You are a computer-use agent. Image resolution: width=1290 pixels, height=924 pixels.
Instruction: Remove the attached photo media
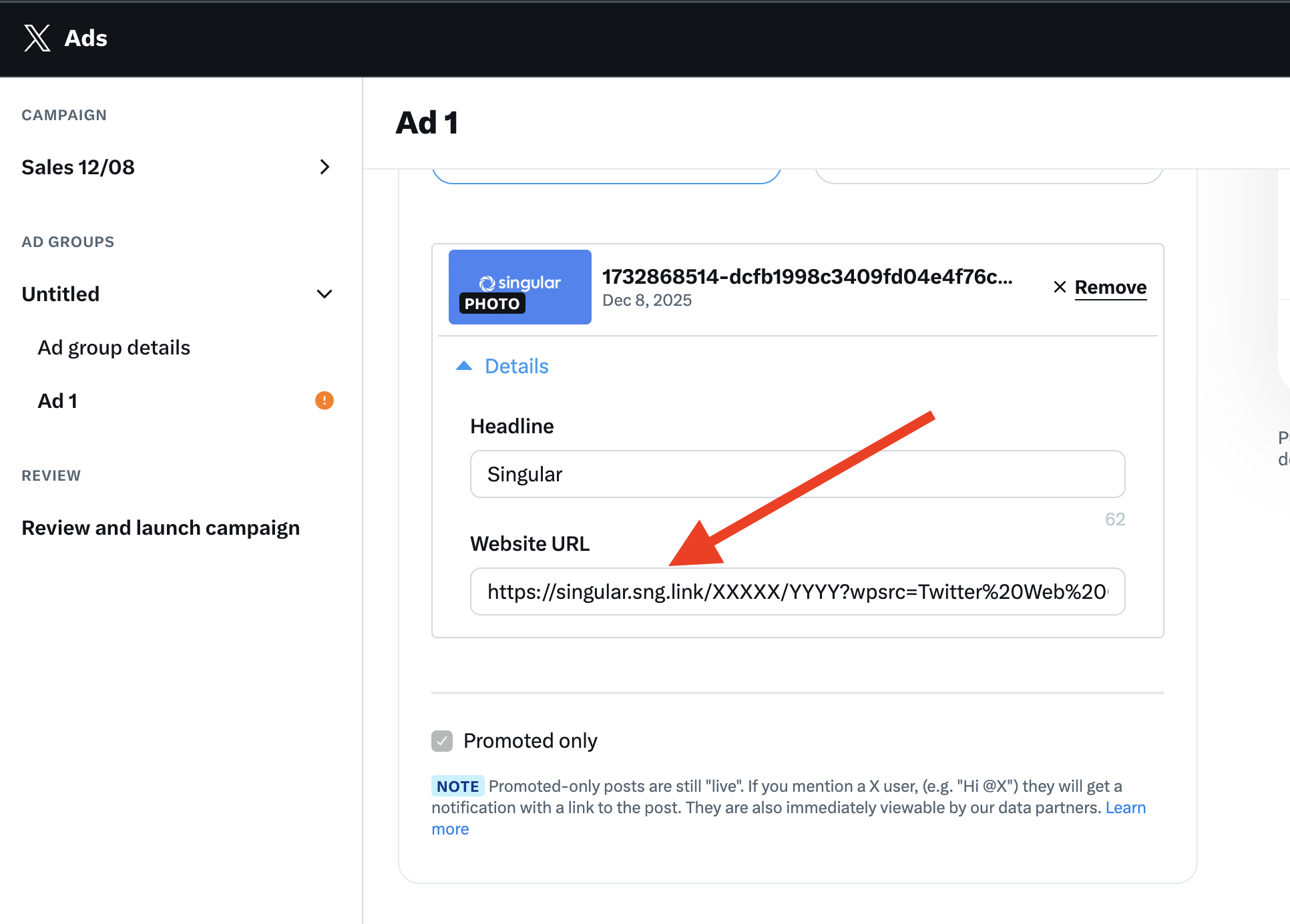pos(1110,287)
